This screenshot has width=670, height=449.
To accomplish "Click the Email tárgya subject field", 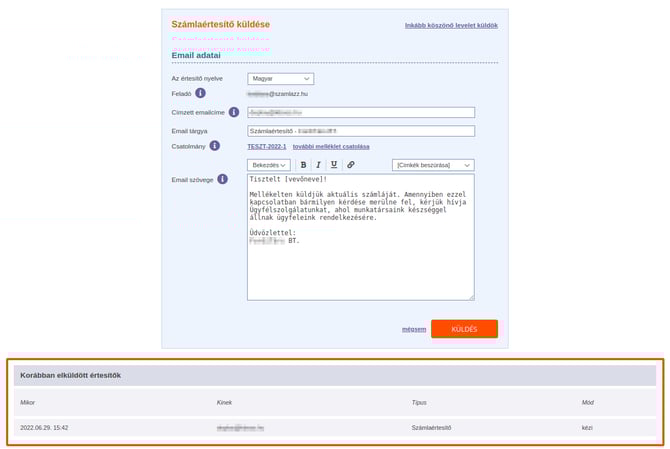I will 360,130.
